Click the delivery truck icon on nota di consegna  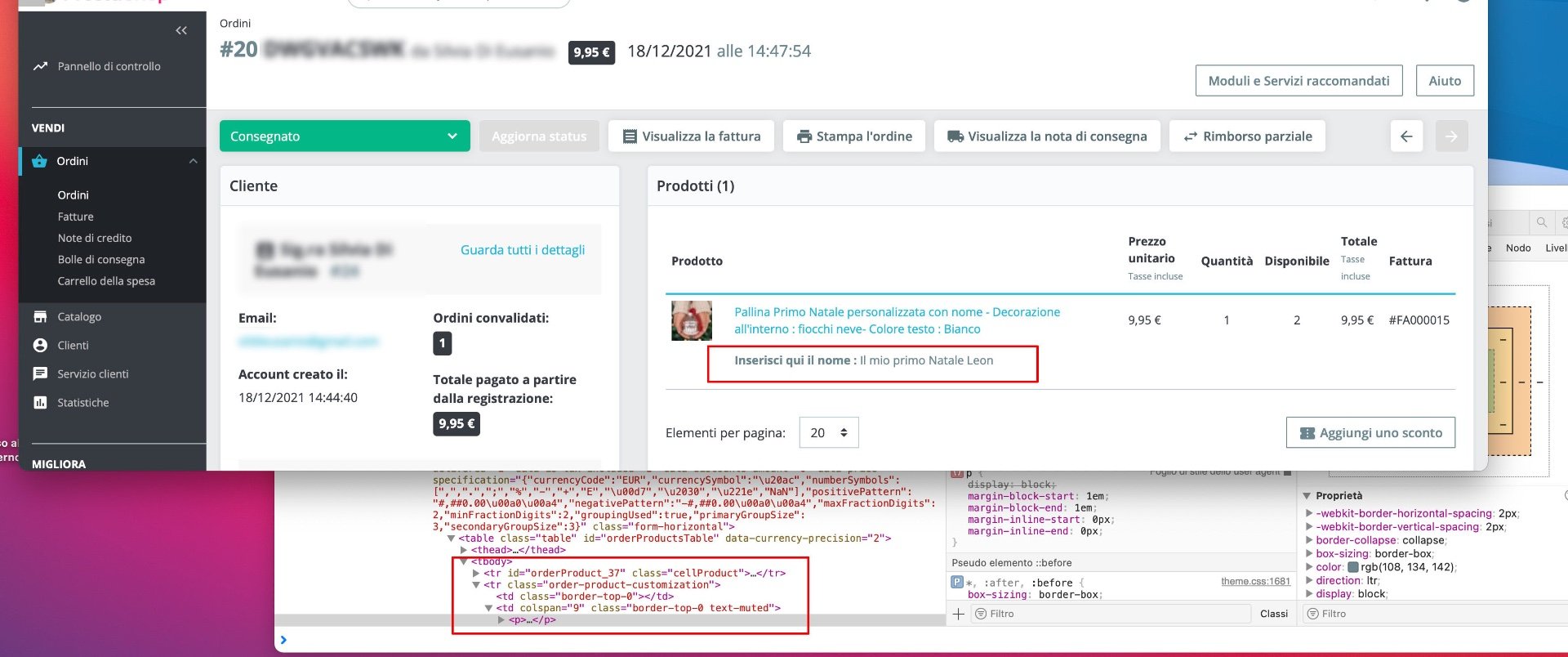955,136
